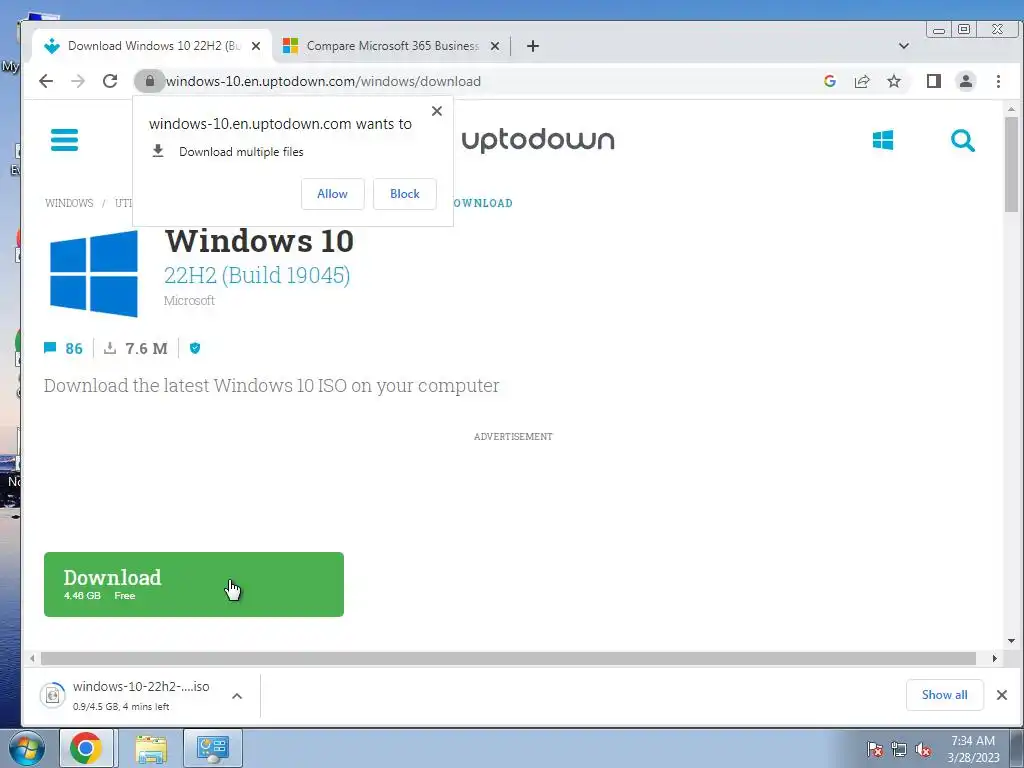Click the comments icon showing 86
Screen dimensions: 1024x768
tap(50, 348)
